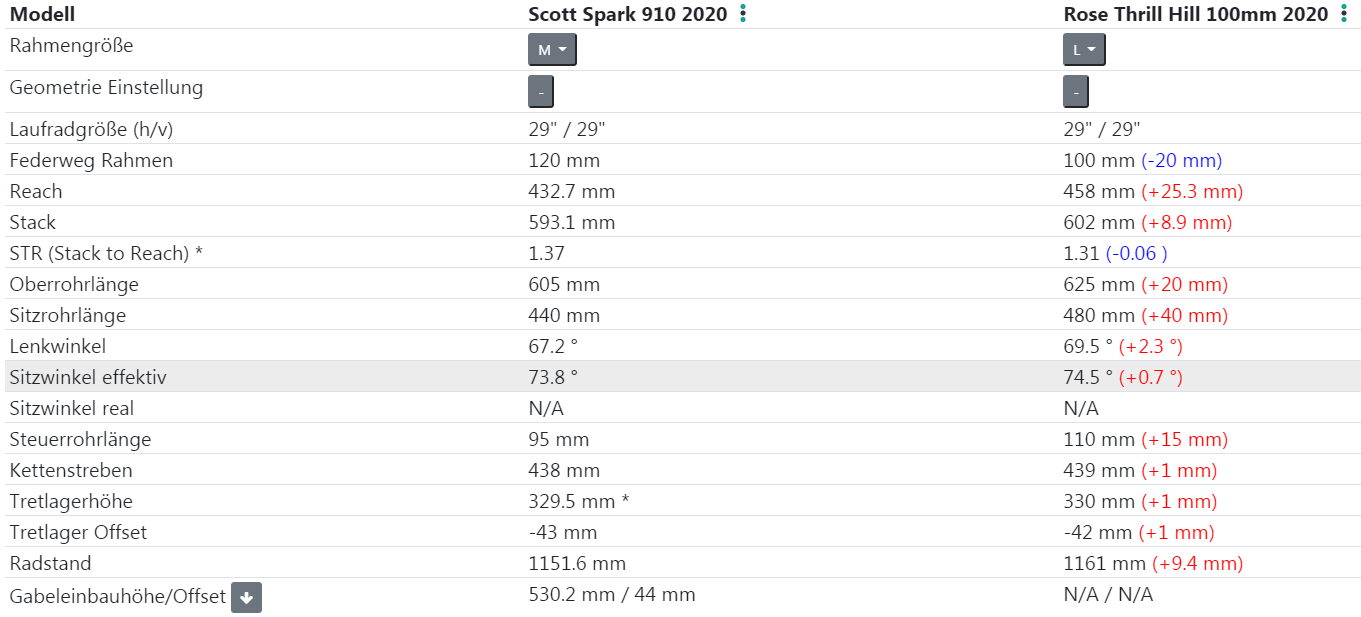Image resolution: width=1361 pixels, height=617 pixels.
Task: Select the Scott Spark 910 2020 heading
Action: point(627,14)
